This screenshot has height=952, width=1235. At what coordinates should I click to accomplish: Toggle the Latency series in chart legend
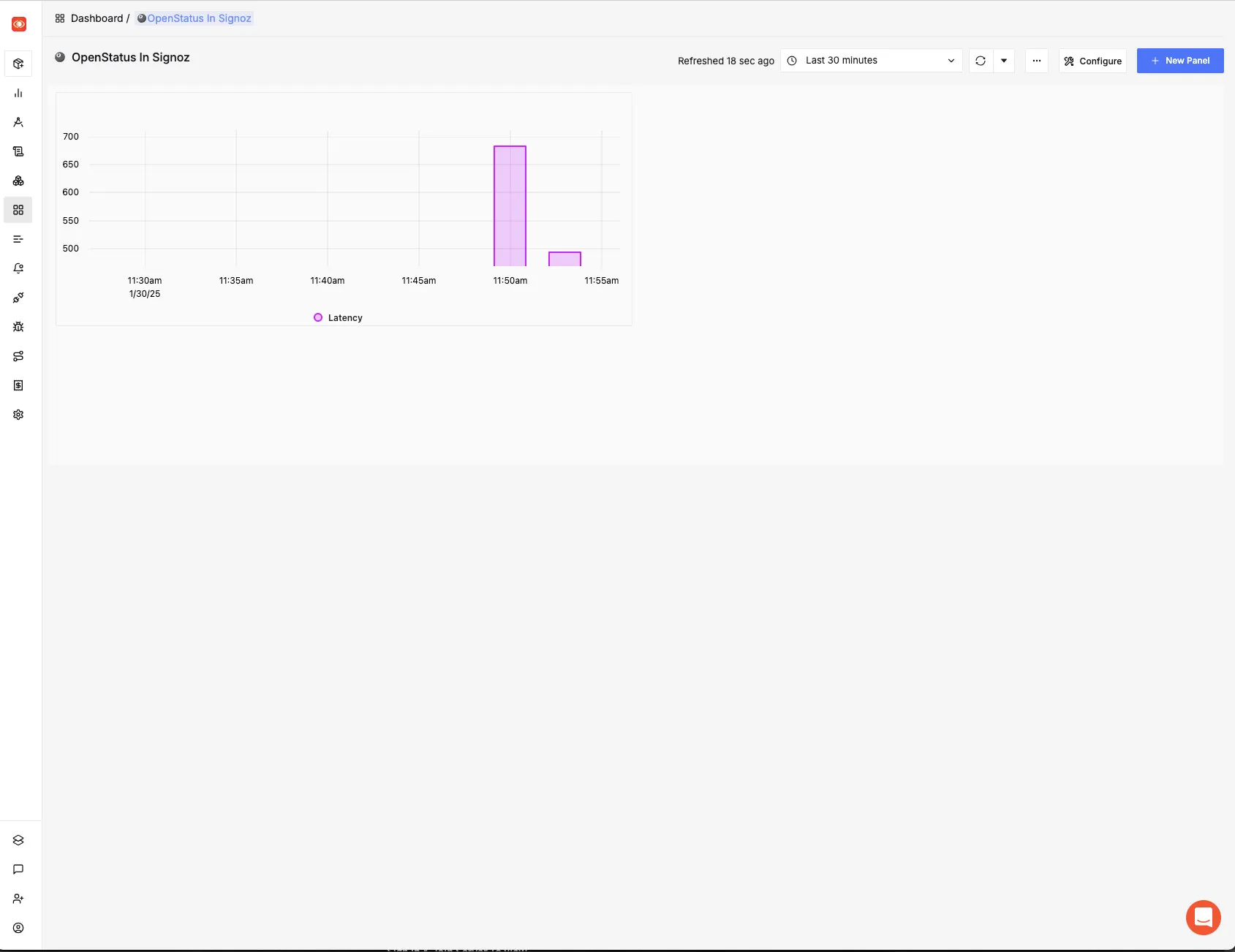click(338, 317)
